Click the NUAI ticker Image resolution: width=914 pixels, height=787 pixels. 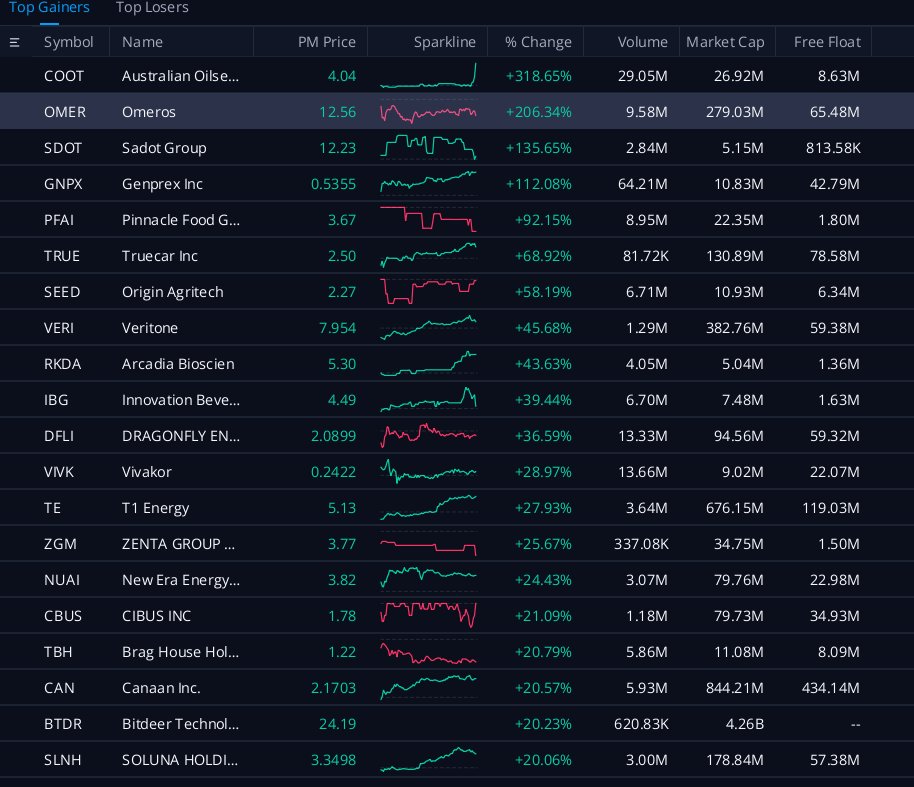62,581
